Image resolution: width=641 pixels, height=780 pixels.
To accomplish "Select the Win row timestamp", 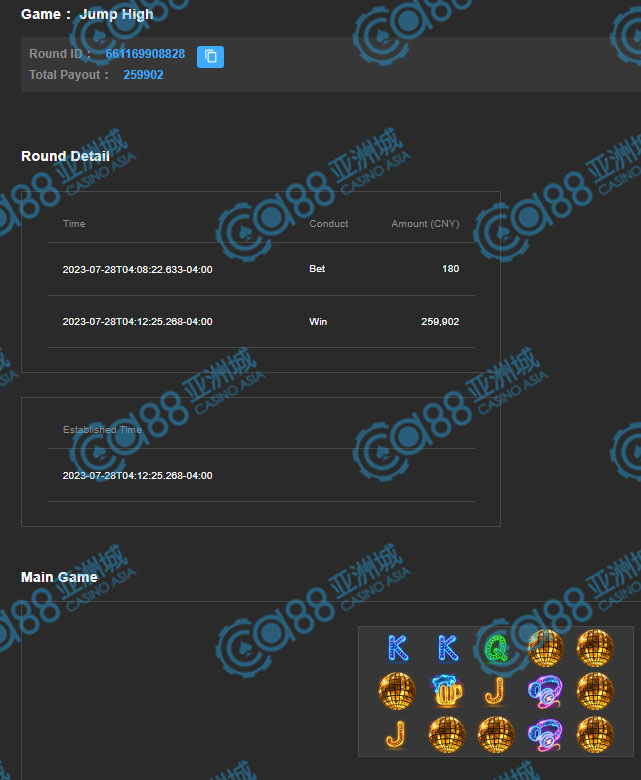I will pyautogui.click(x=137, y=322).
